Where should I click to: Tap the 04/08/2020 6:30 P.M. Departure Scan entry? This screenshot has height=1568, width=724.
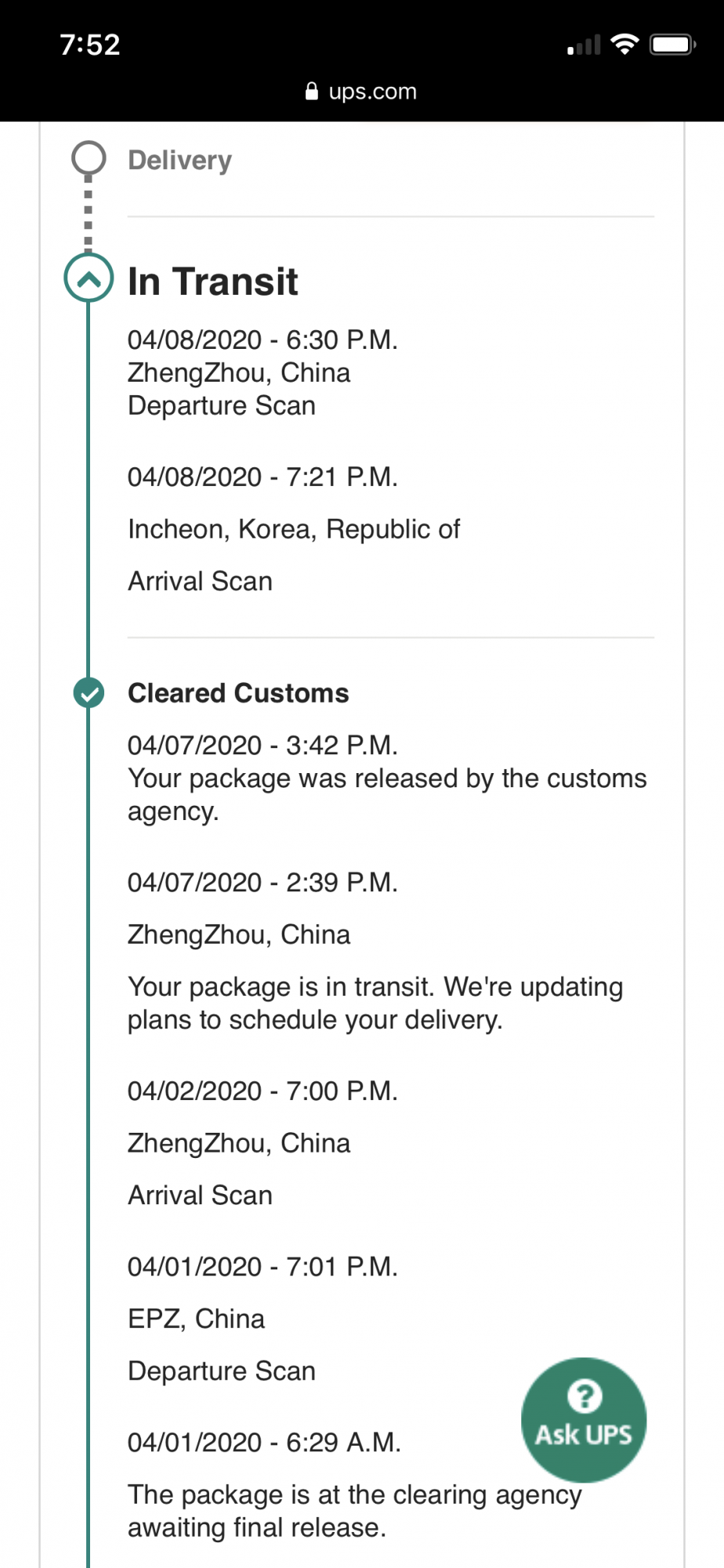click(262, 373)
